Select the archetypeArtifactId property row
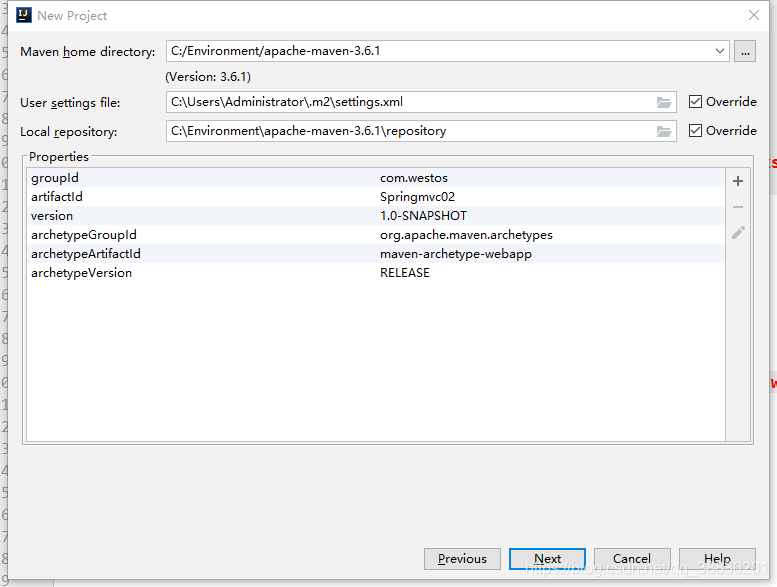 376,254
